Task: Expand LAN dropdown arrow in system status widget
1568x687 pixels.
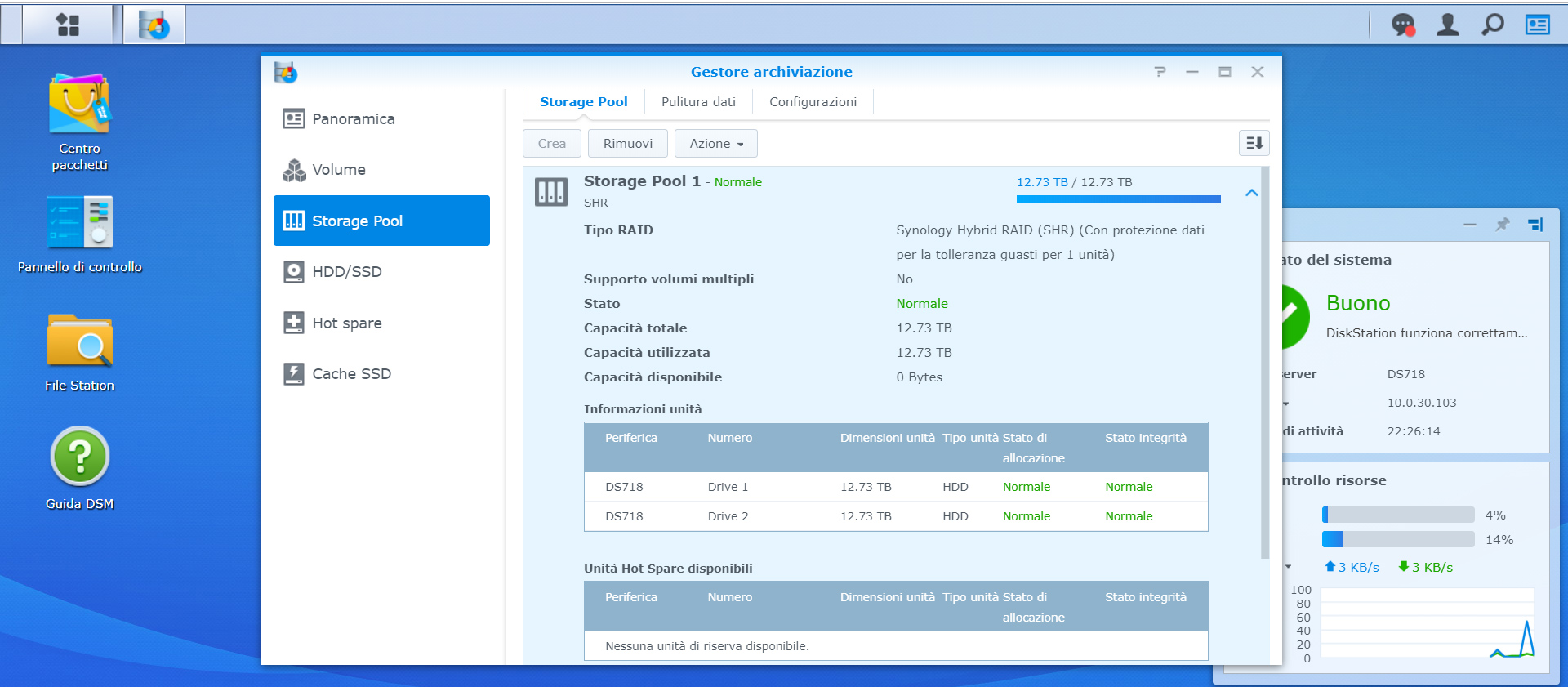Action: [x=1285, y=404]
